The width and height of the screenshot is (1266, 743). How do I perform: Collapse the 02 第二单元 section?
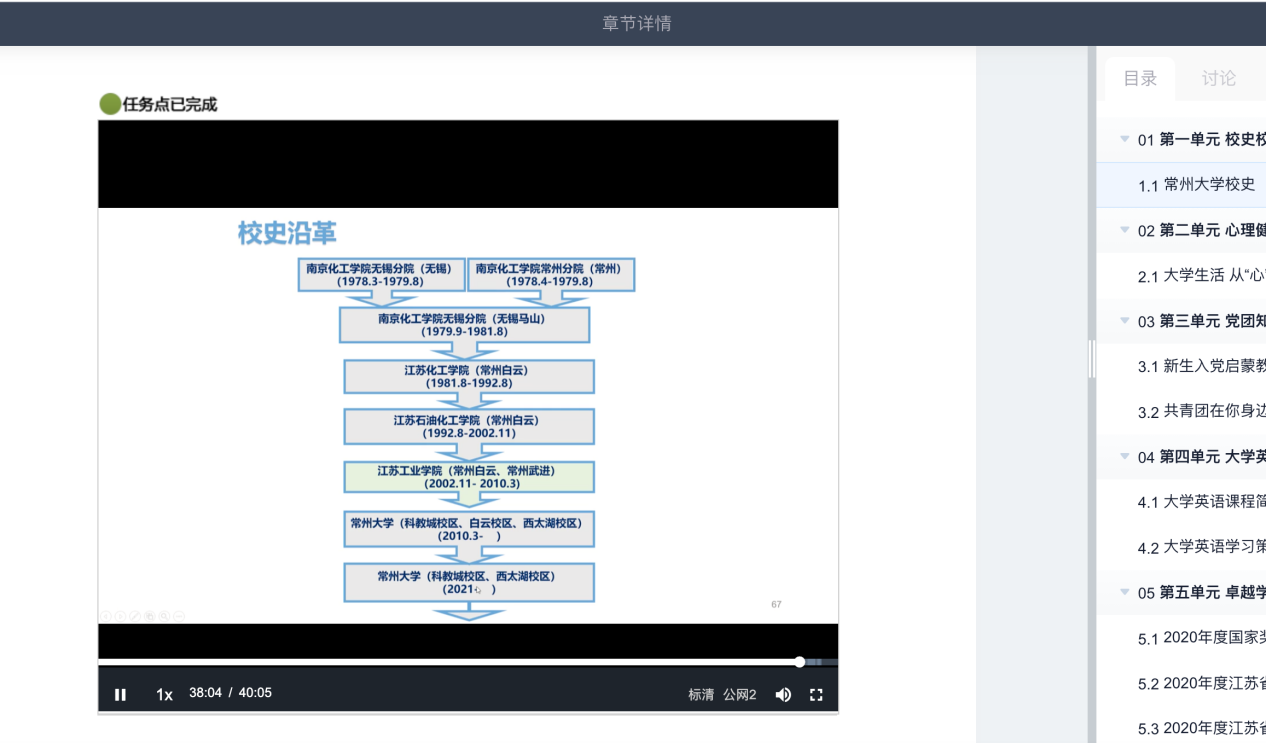(x=1125, y=230)
